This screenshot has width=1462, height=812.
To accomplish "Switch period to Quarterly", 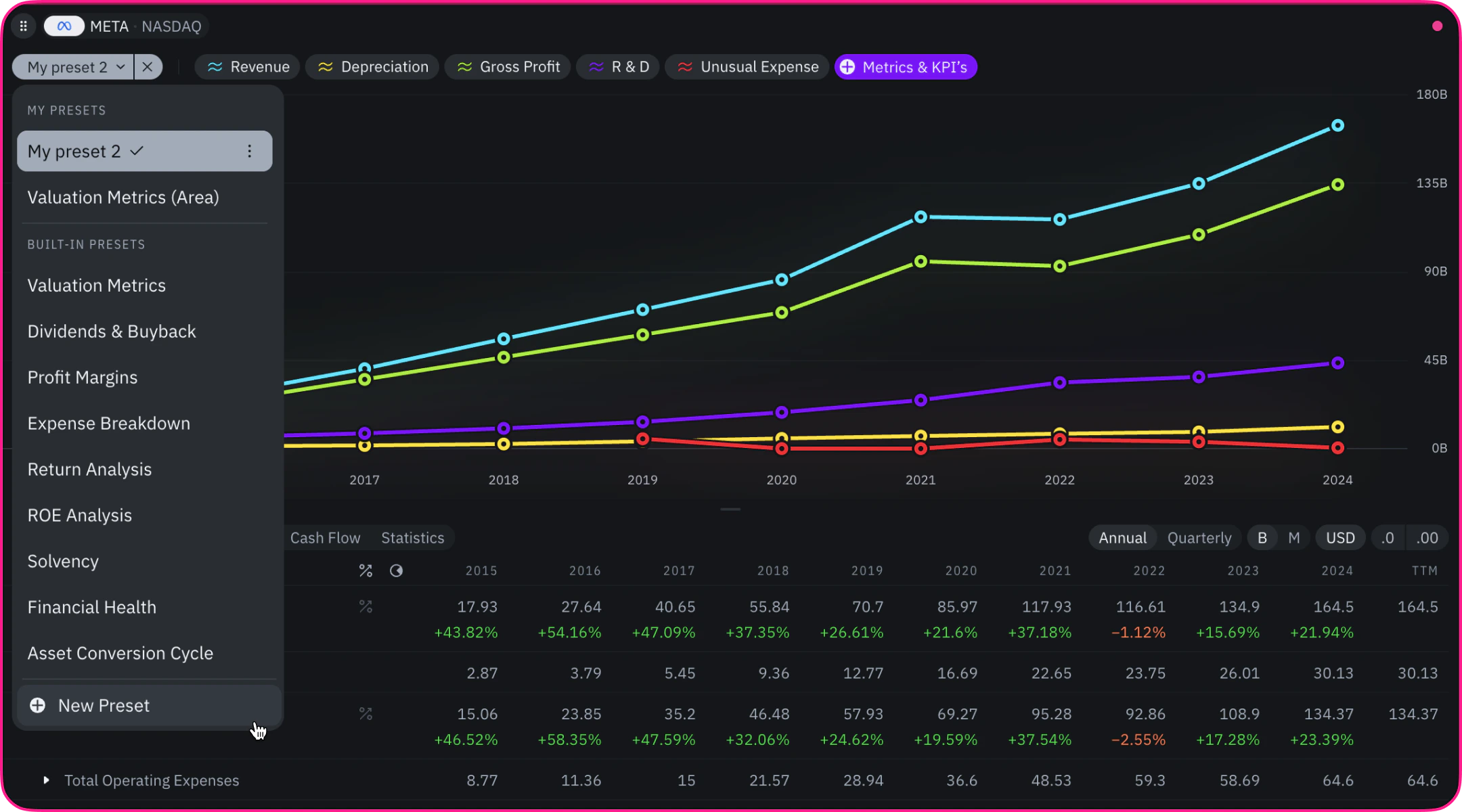I will coord(1199,538).
